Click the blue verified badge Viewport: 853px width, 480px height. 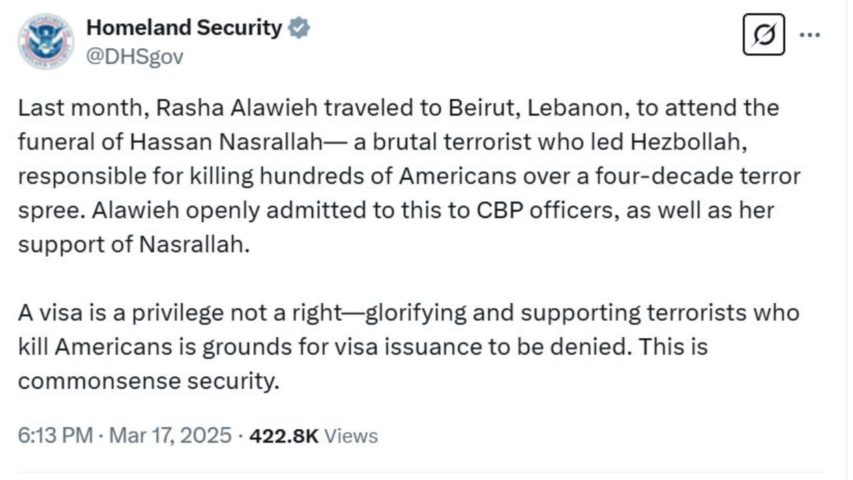(x=298, y=28)
